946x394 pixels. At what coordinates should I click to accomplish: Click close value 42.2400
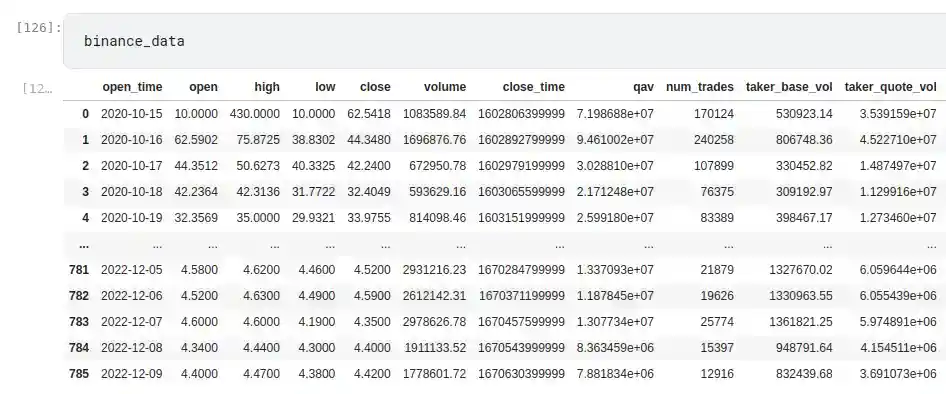(x=369, y=165)
